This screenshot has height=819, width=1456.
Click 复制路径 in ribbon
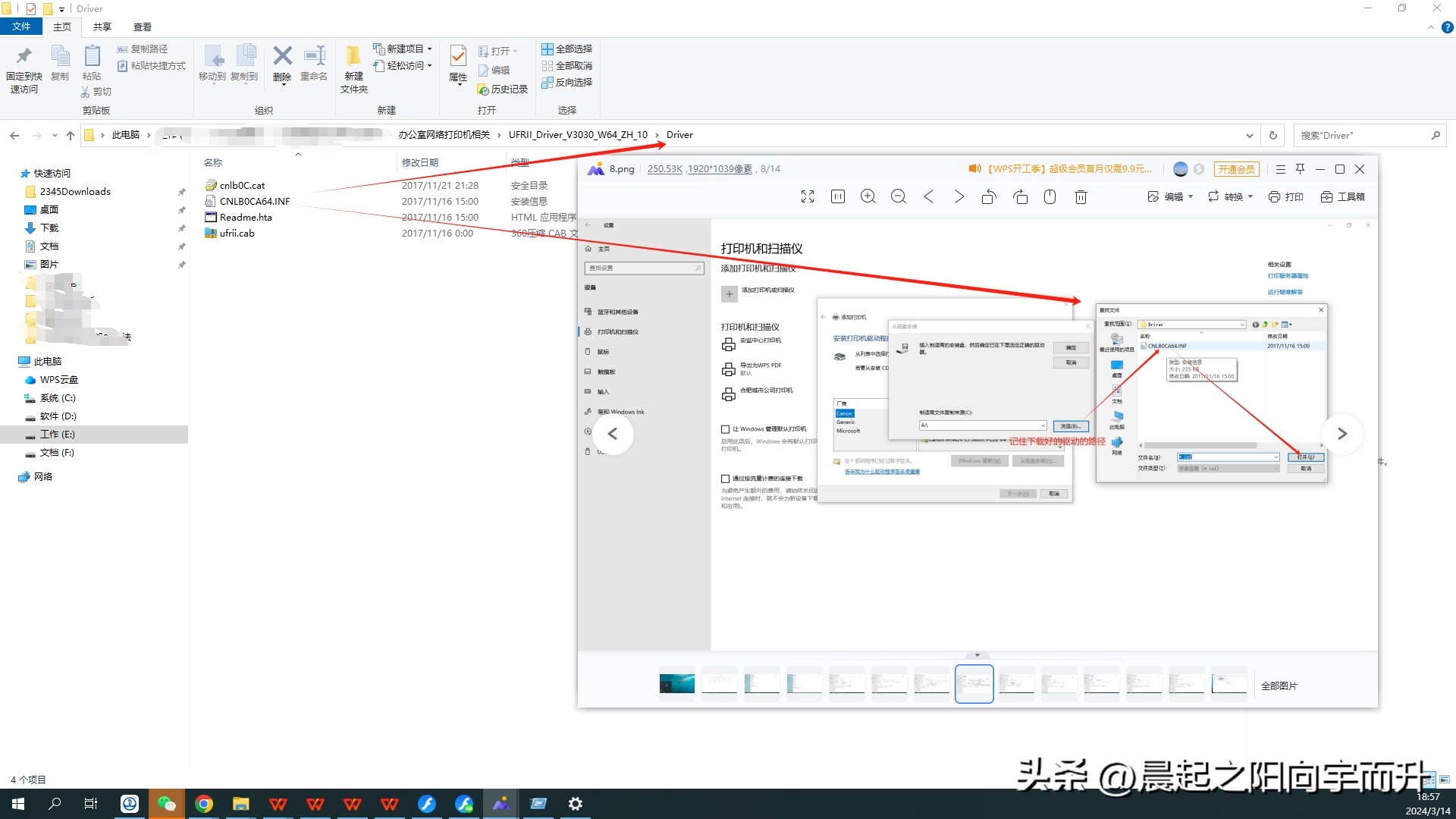click(143, 49)
